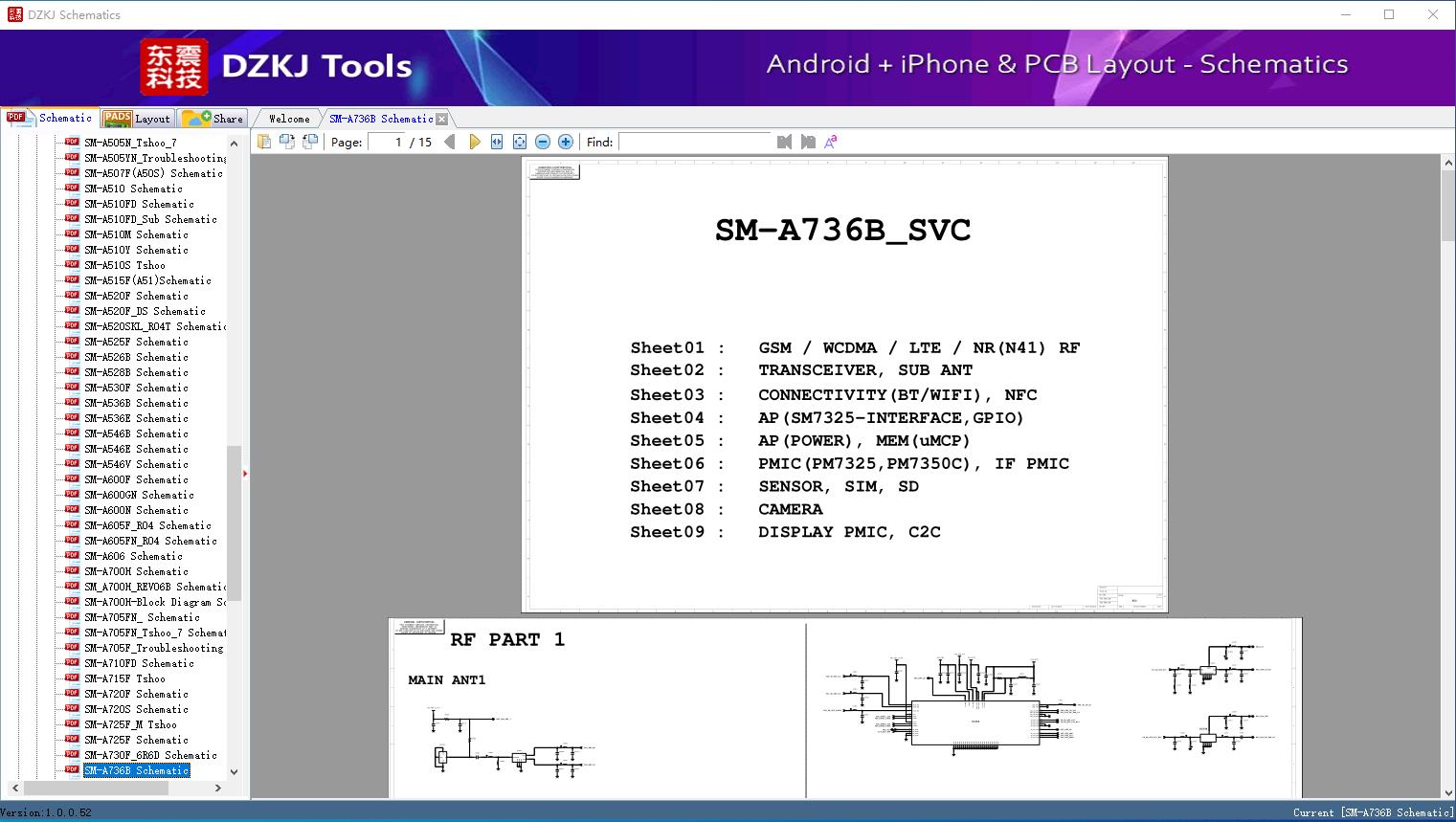This screenshot has height=822, width=1456.
Task: Click the copy document icon in the viewer toolbar
Action: [263, 142]
